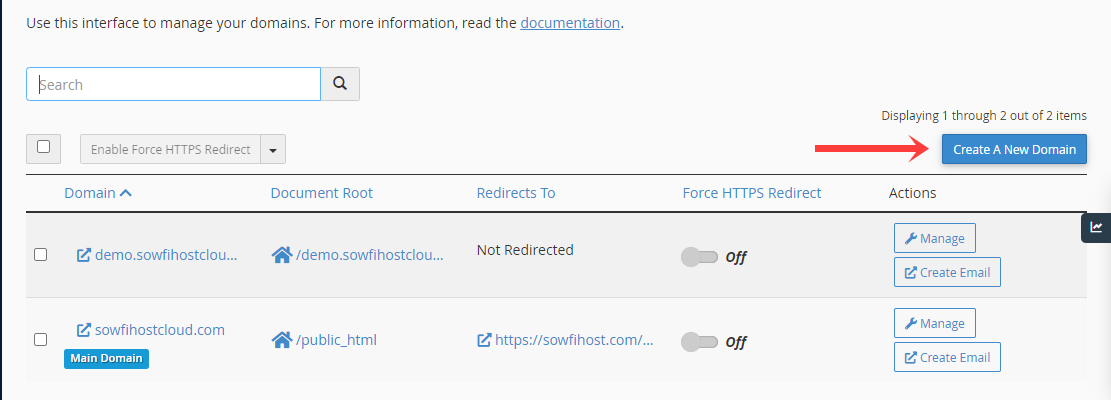Check the sowfihostcloud.com row checkbox
This screenshot has width=1111, height=400.
point(41,340)
